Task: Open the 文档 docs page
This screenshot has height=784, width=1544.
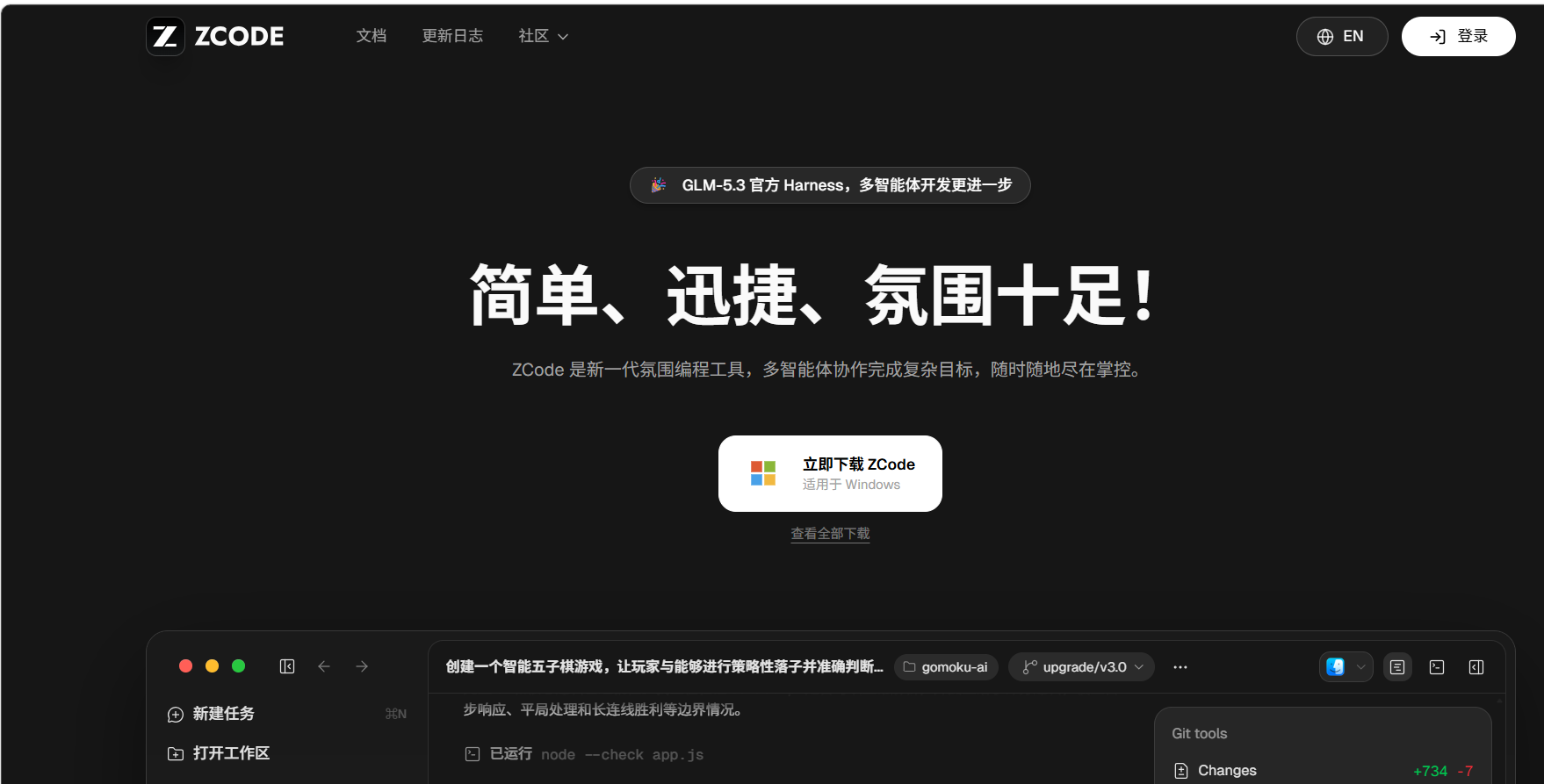Action: [x=372, y=36]
